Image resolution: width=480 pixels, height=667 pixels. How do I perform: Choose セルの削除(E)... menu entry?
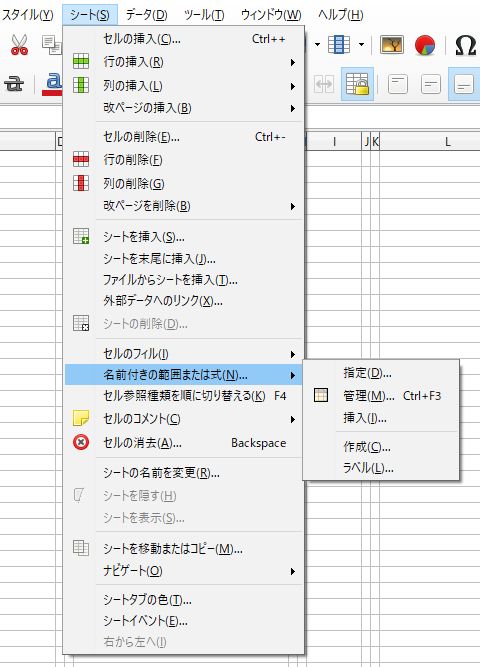[x=183, y=137]
